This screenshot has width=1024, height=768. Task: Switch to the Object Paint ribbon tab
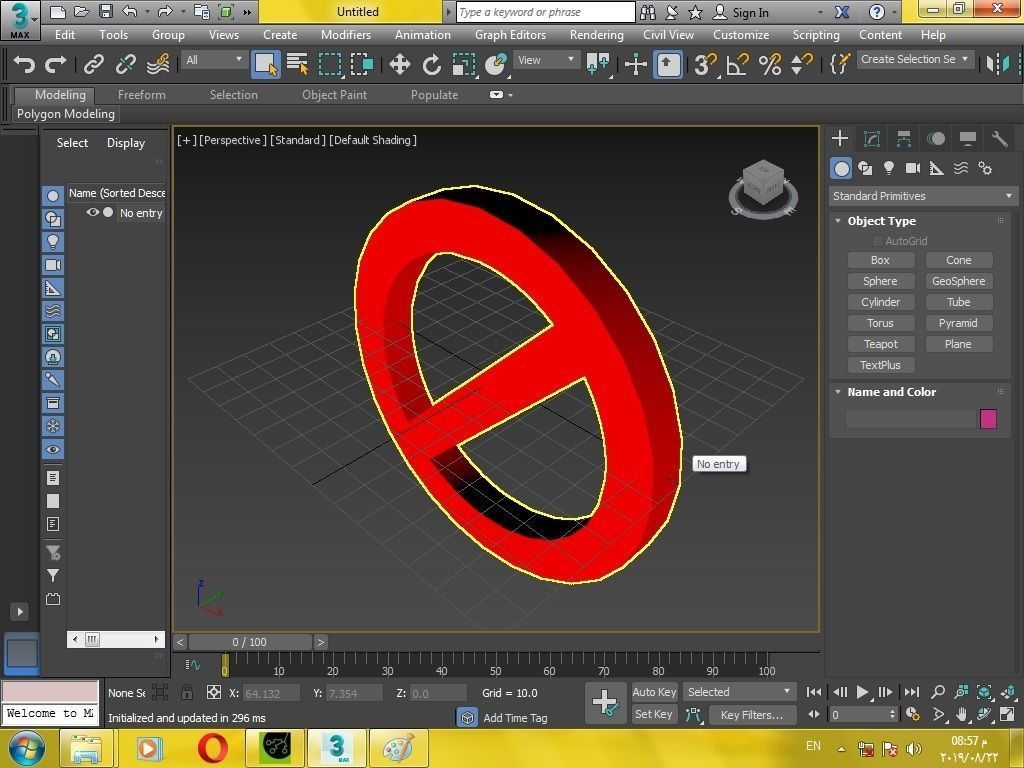(x=334, y=95)
